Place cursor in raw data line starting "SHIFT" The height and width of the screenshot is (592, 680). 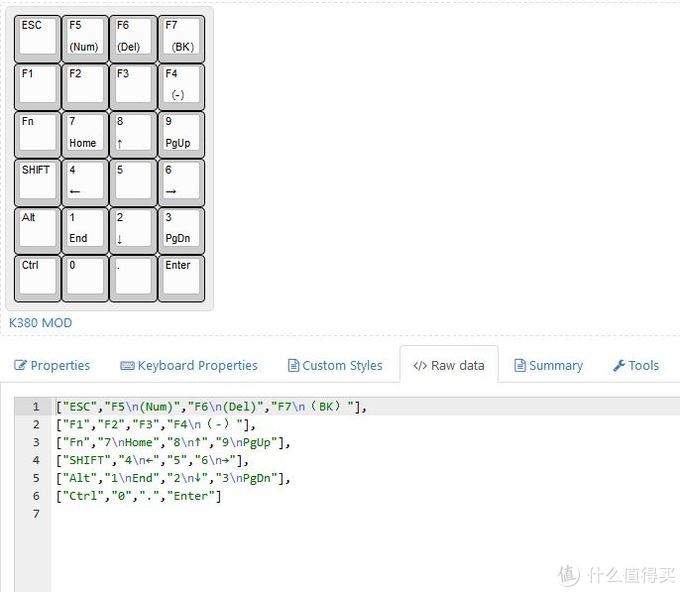click(x=152, y=460)
